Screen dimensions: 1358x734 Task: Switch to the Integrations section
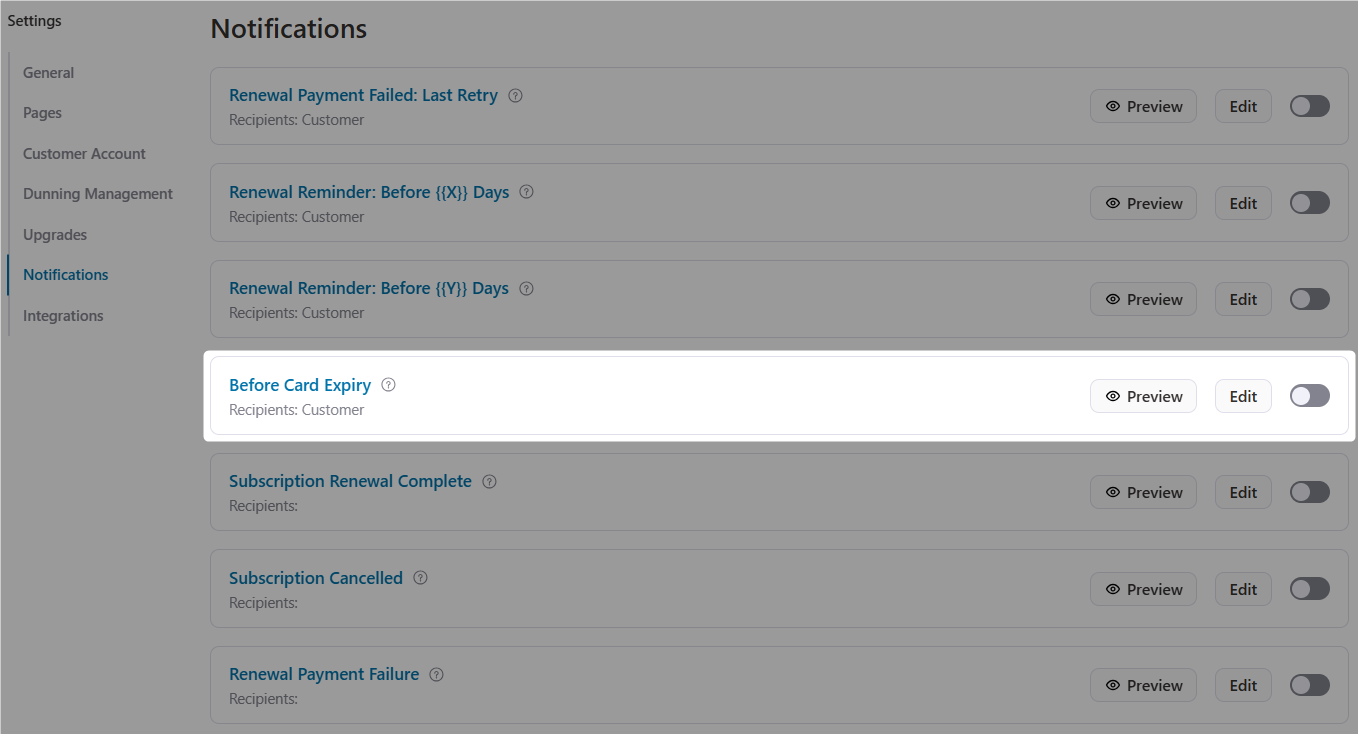[63, 315]
